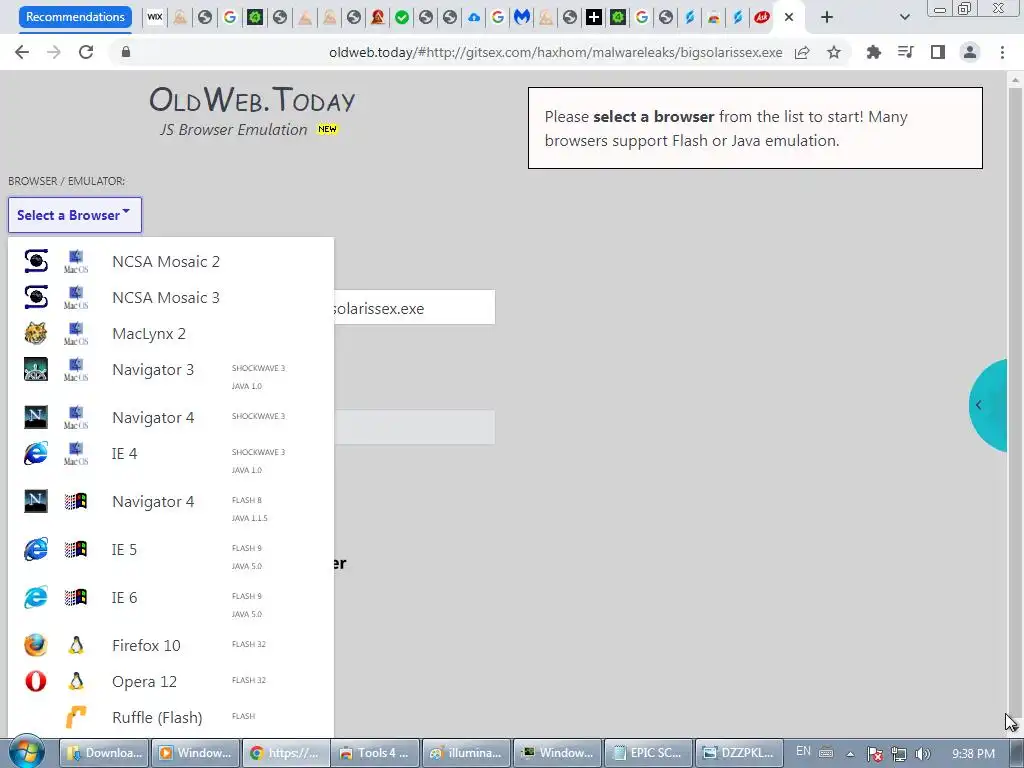The image size is (1024, 768).
Task: Reload the current page
Action: point(86,52)
